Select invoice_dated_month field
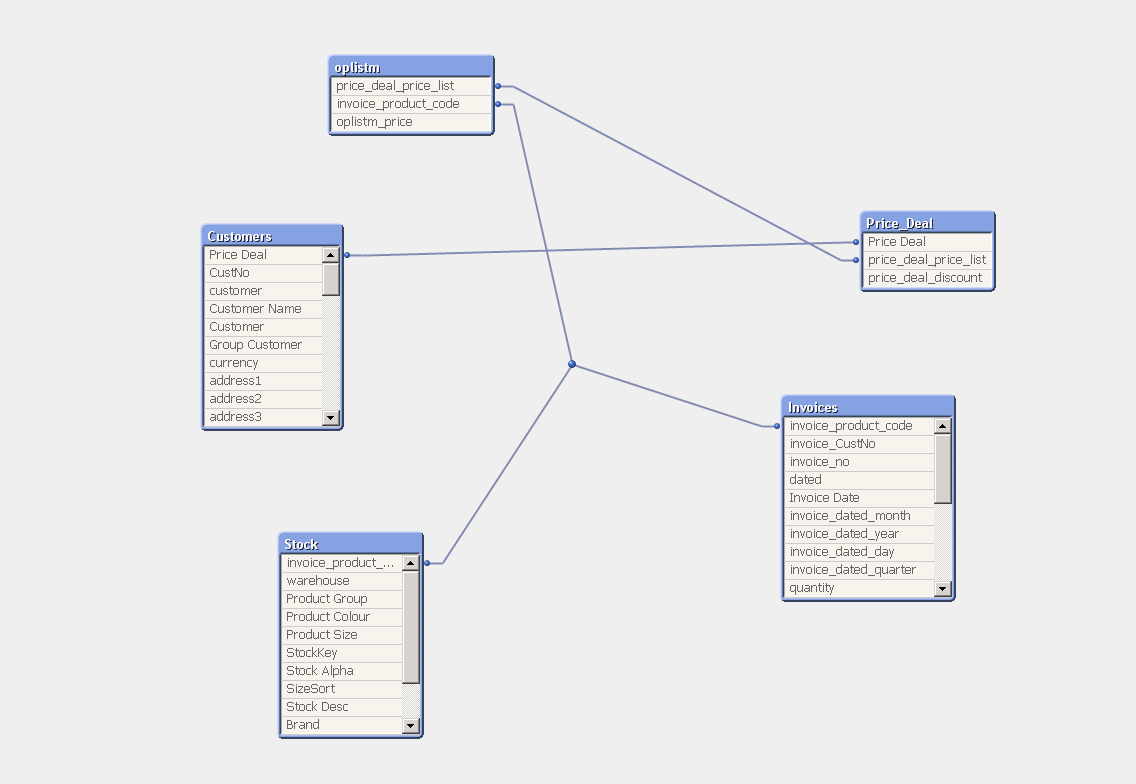Screen dimensions: 1136x784 (859, 516)
